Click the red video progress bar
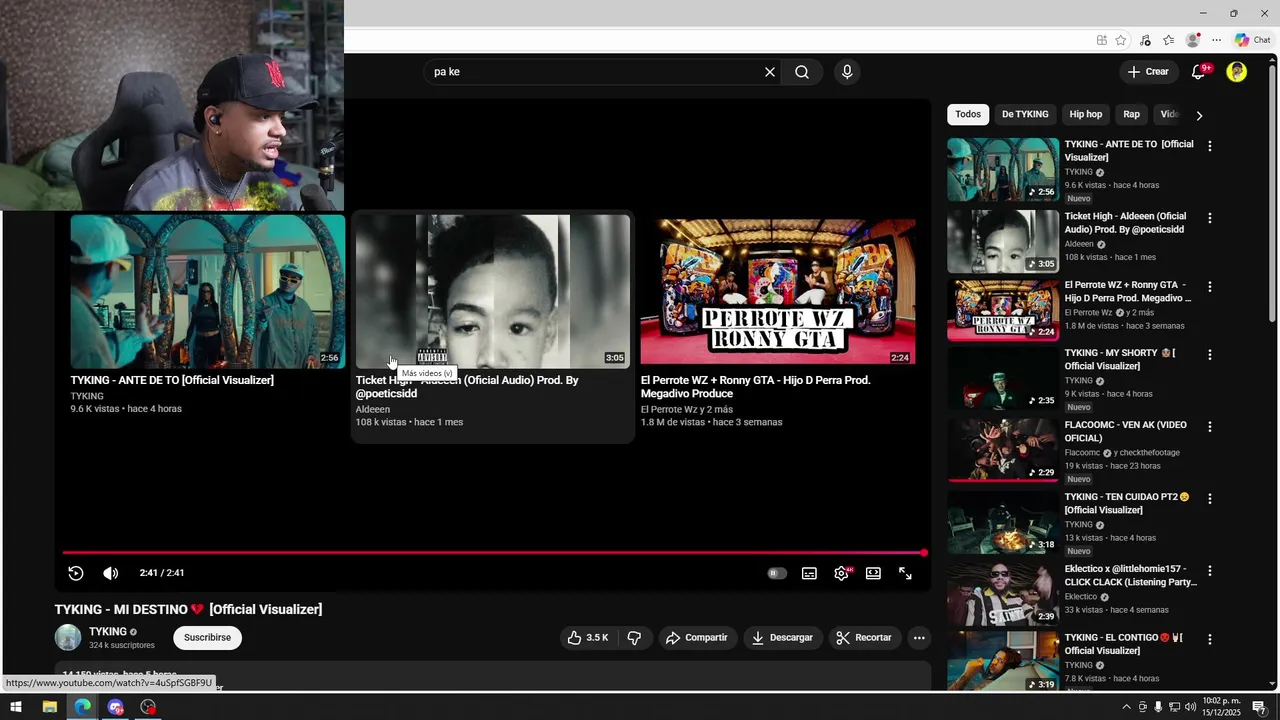 (494, 552)
